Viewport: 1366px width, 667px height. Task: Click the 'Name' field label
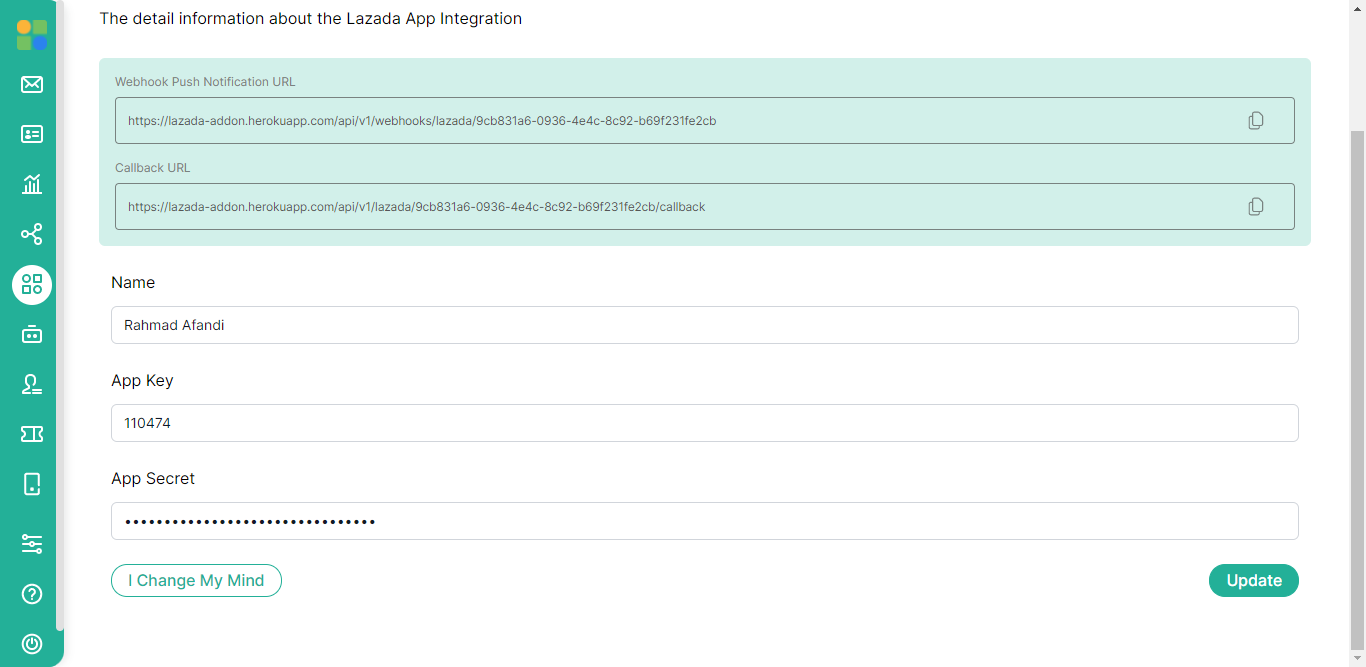pyautogui.click(x=133, y=283)
